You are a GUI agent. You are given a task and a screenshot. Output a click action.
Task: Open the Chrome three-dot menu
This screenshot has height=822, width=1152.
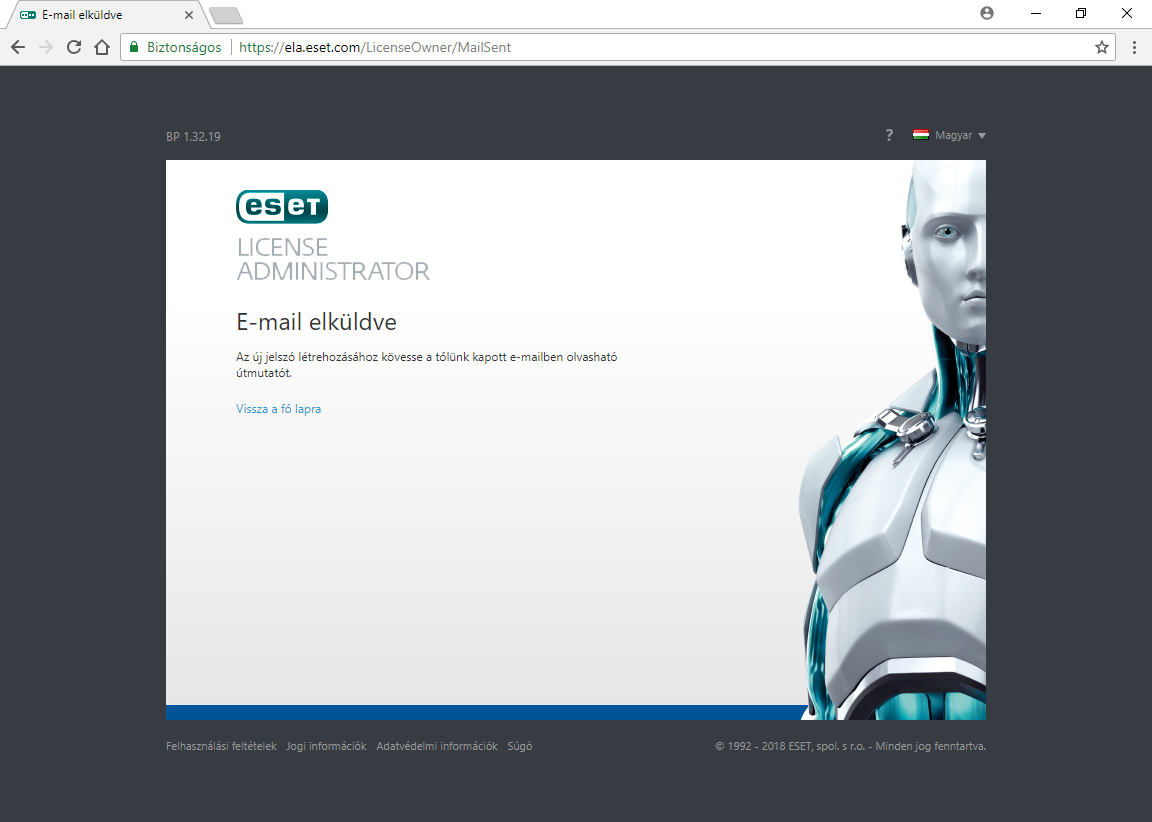tap(1134, 47)
